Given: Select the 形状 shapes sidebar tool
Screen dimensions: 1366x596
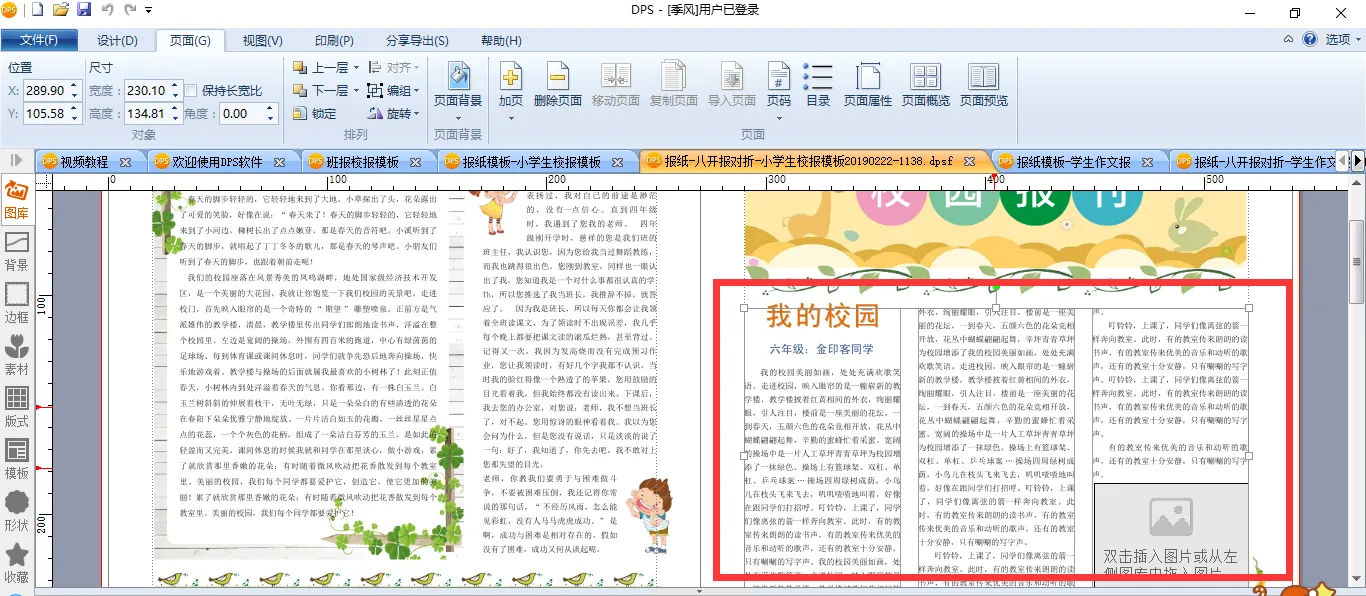Looking at the screenshot, I should click(x=17, y=512).
